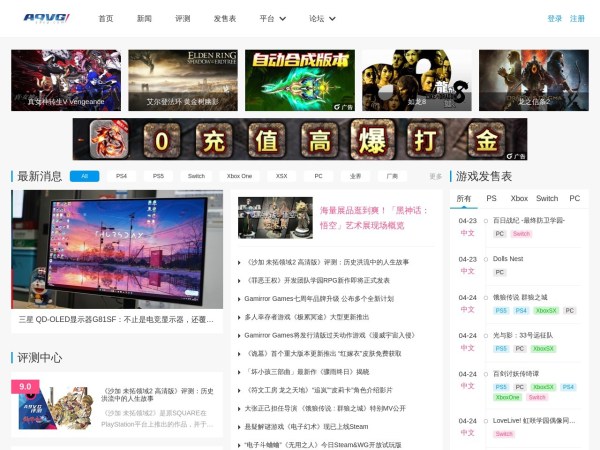Expand the 论坛 dropdown menu
600x450 pixels.
click(321, 18)
